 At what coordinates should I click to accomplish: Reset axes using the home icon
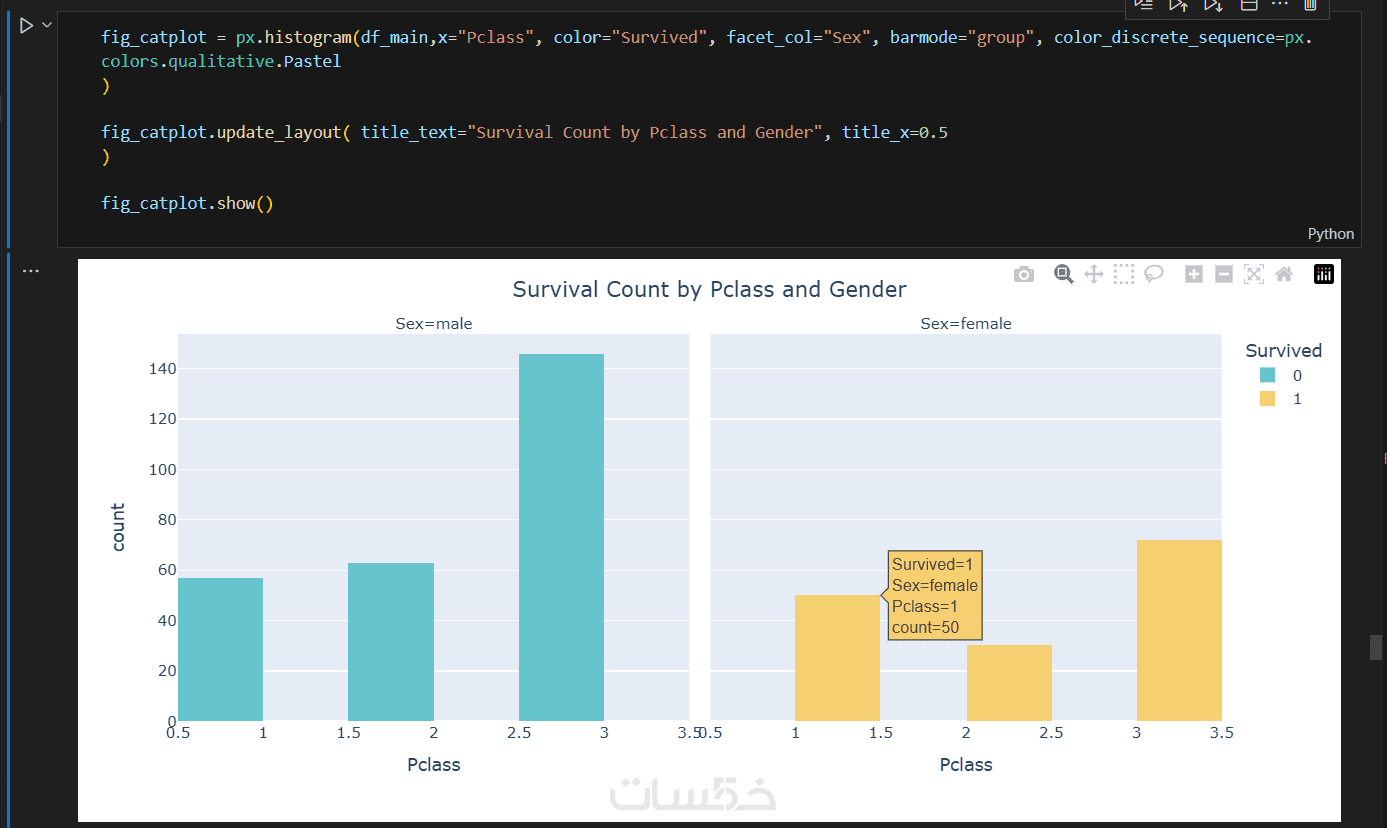[1284, 274]
